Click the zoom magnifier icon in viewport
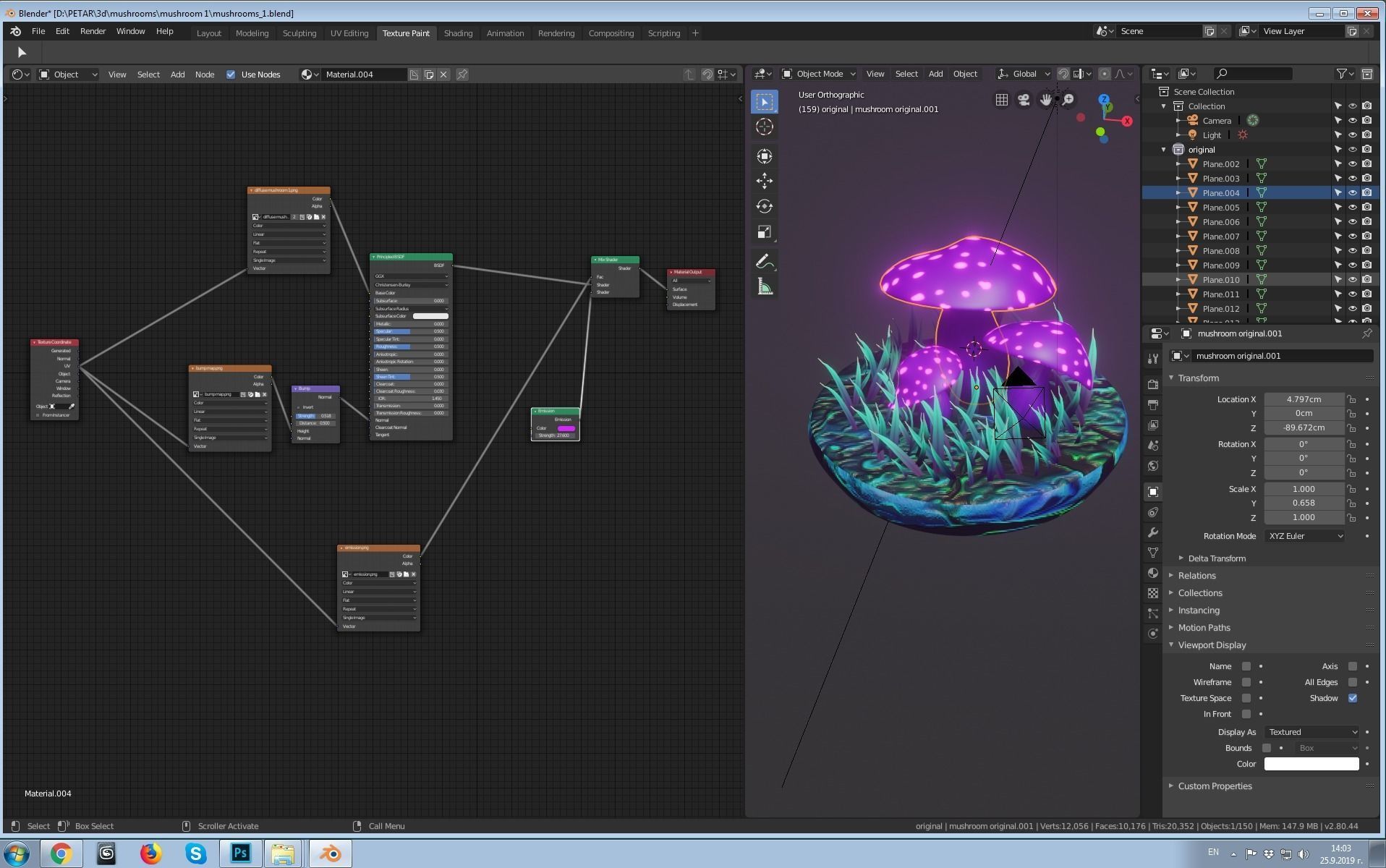The width and height of the screenshot is (1386, 868). [1068, 101]
